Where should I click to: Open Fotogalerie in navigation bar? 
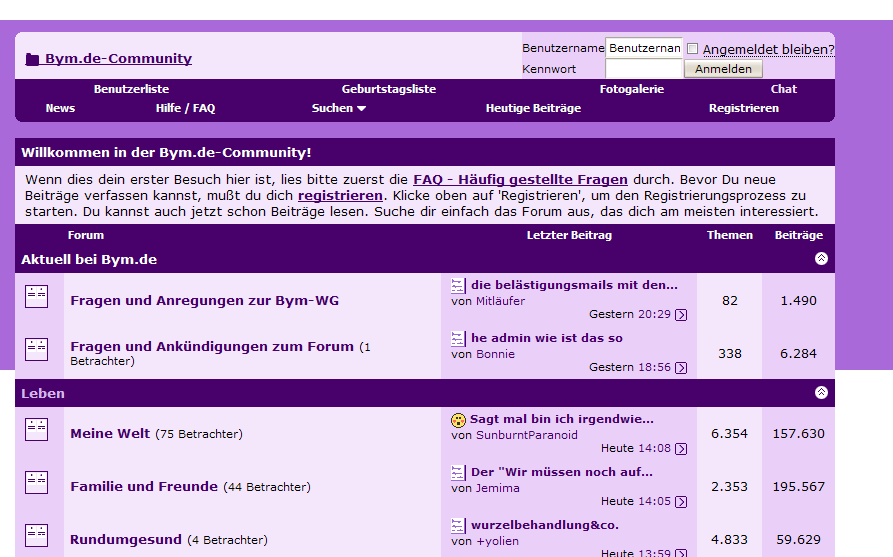(x=632, y=89)
